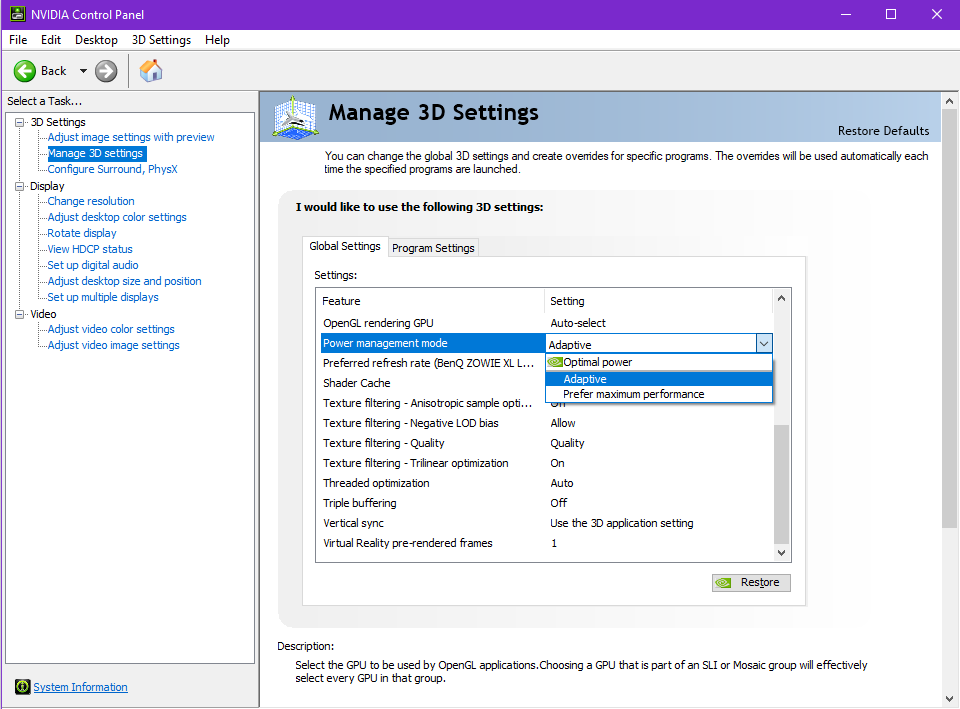Open Adjust video color settings
Image resolution: width=960 pixels, height=709 pixels.
[111, 329]
